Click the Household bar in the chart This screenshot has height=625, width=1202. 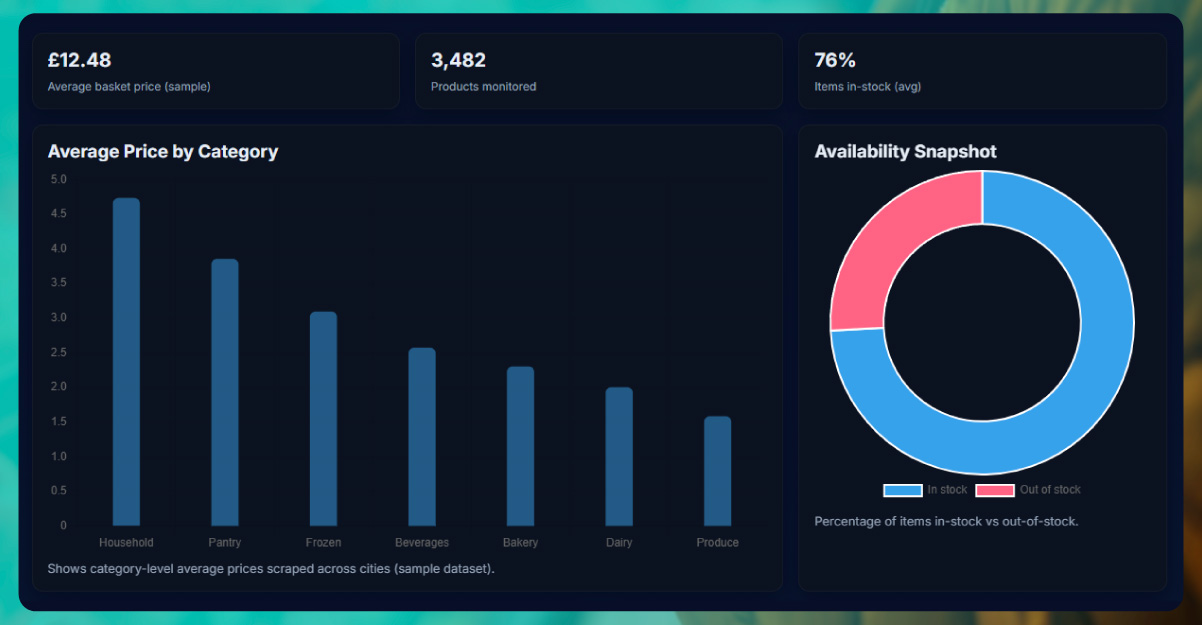[x=126, y=361]
